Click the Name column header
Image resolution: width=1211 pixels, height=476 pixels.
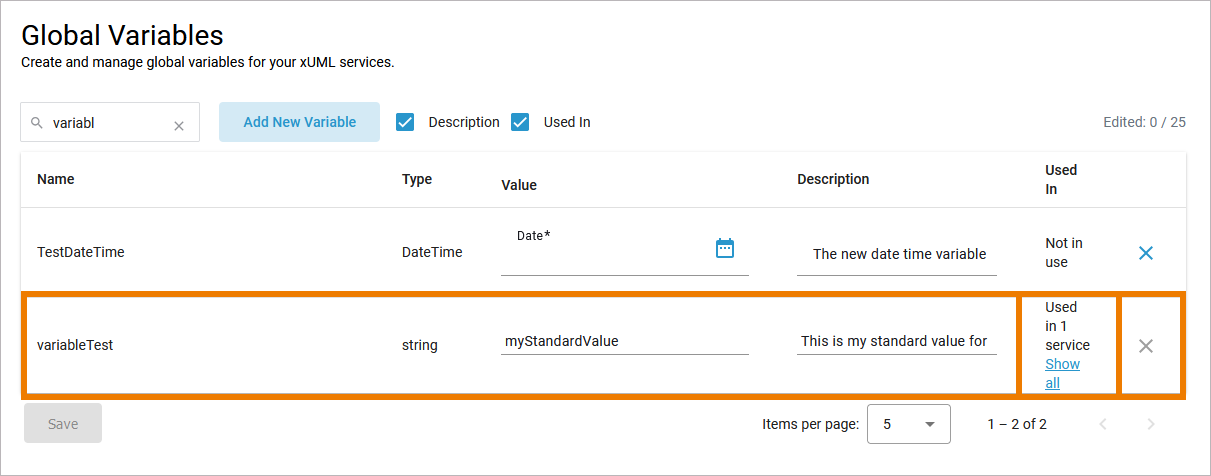[x=56, y=179]
